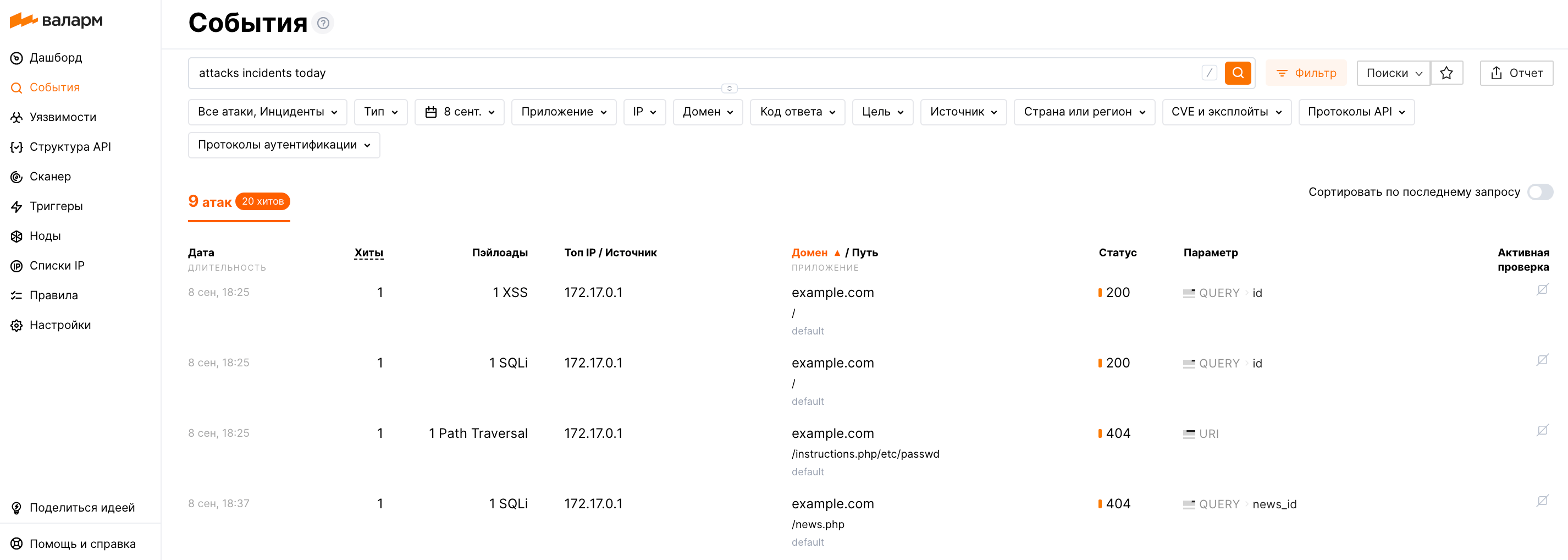The width and height of the screenshot is (1568, 560).
Task: Open the Триггеры panel
Action: (x=56, y=206)
